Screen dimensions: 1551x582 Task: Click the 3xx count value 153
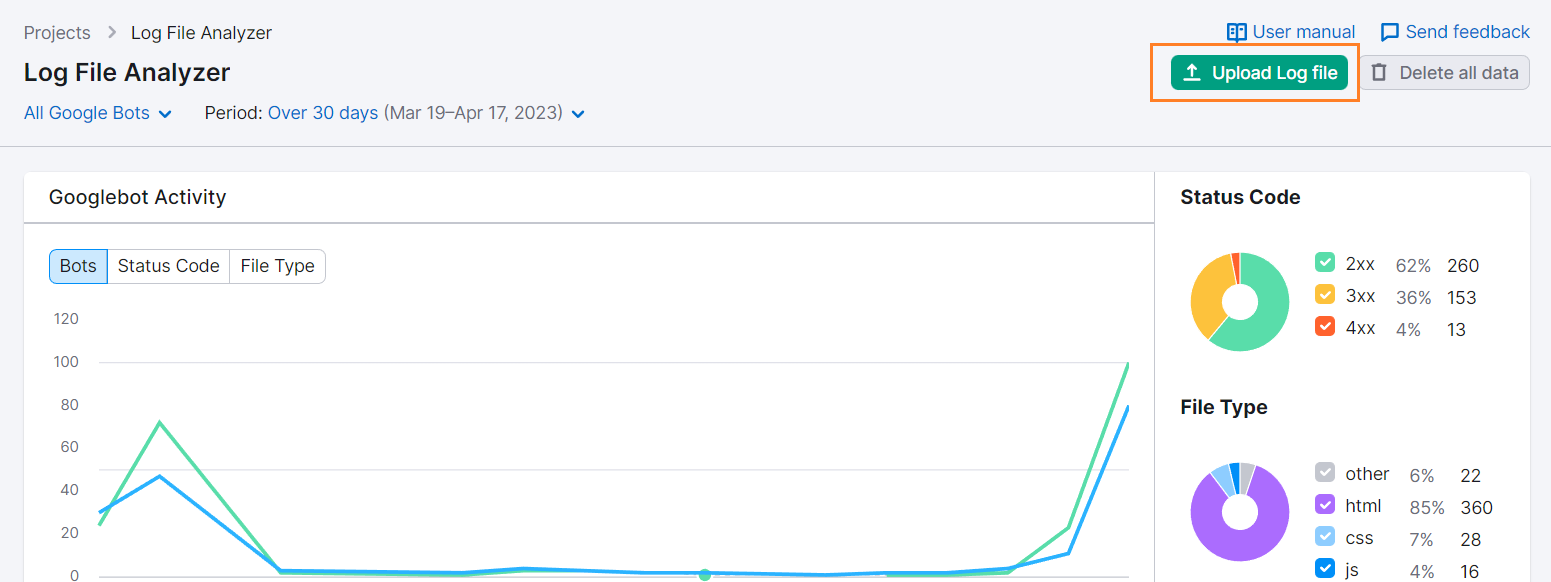click(x=1462, y=298)
